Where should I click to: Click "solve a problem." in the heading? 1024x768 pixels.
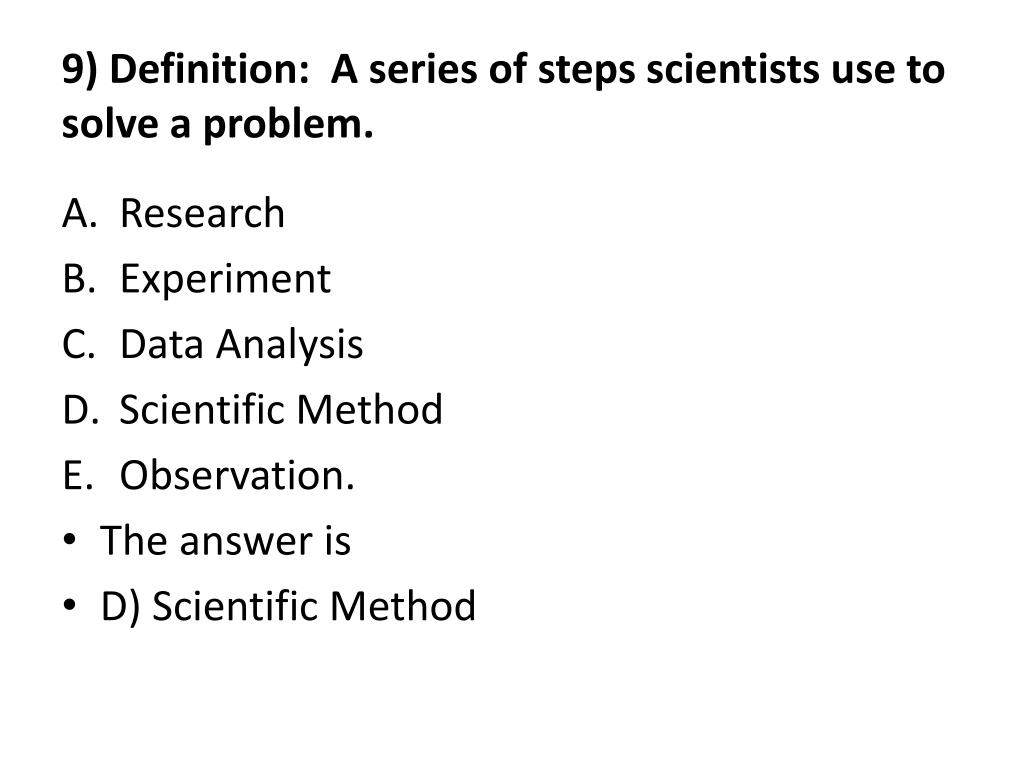tap(217, 126)
